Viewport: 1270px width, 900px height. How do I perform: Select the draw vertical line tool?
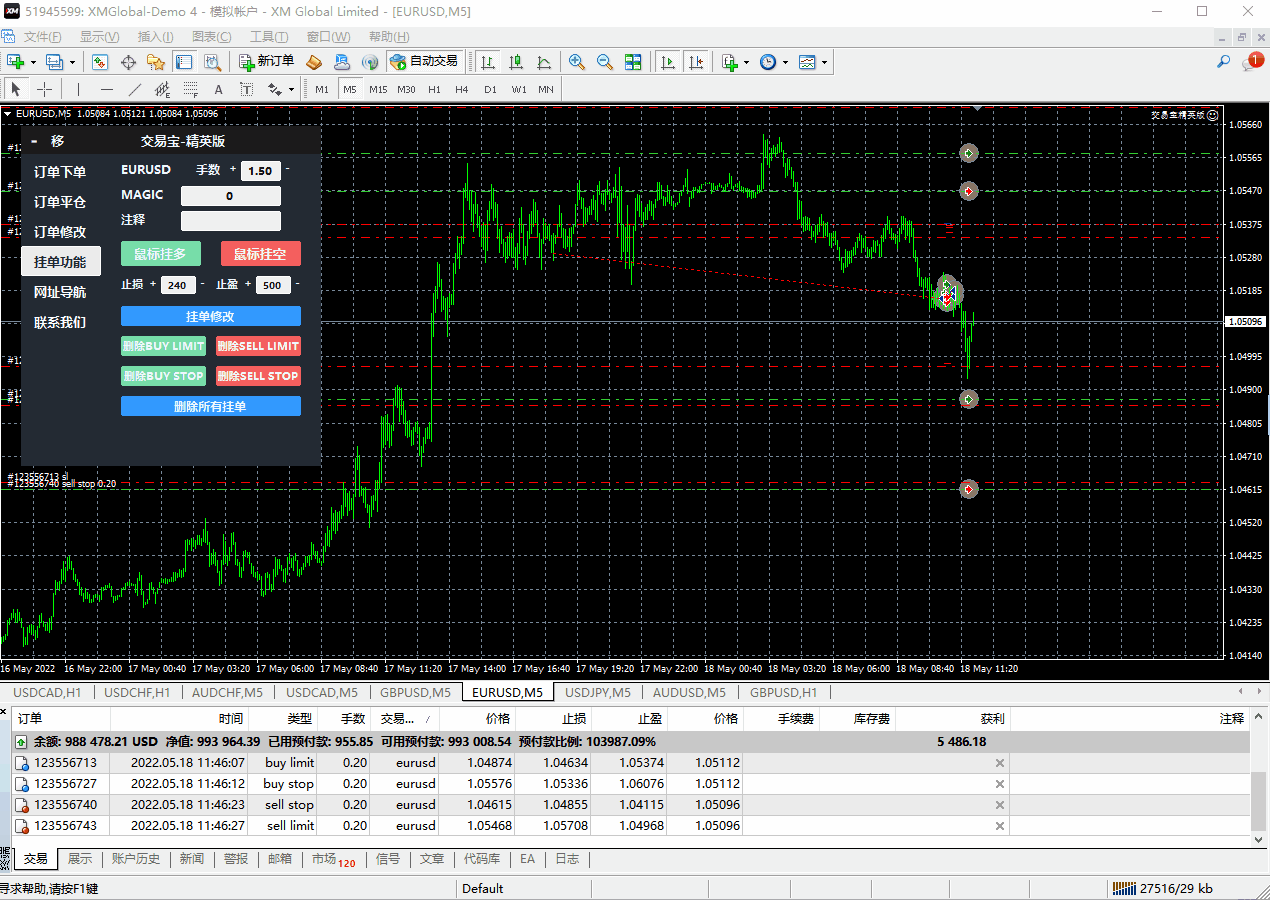pyautogui.click(x=78, y=89)
